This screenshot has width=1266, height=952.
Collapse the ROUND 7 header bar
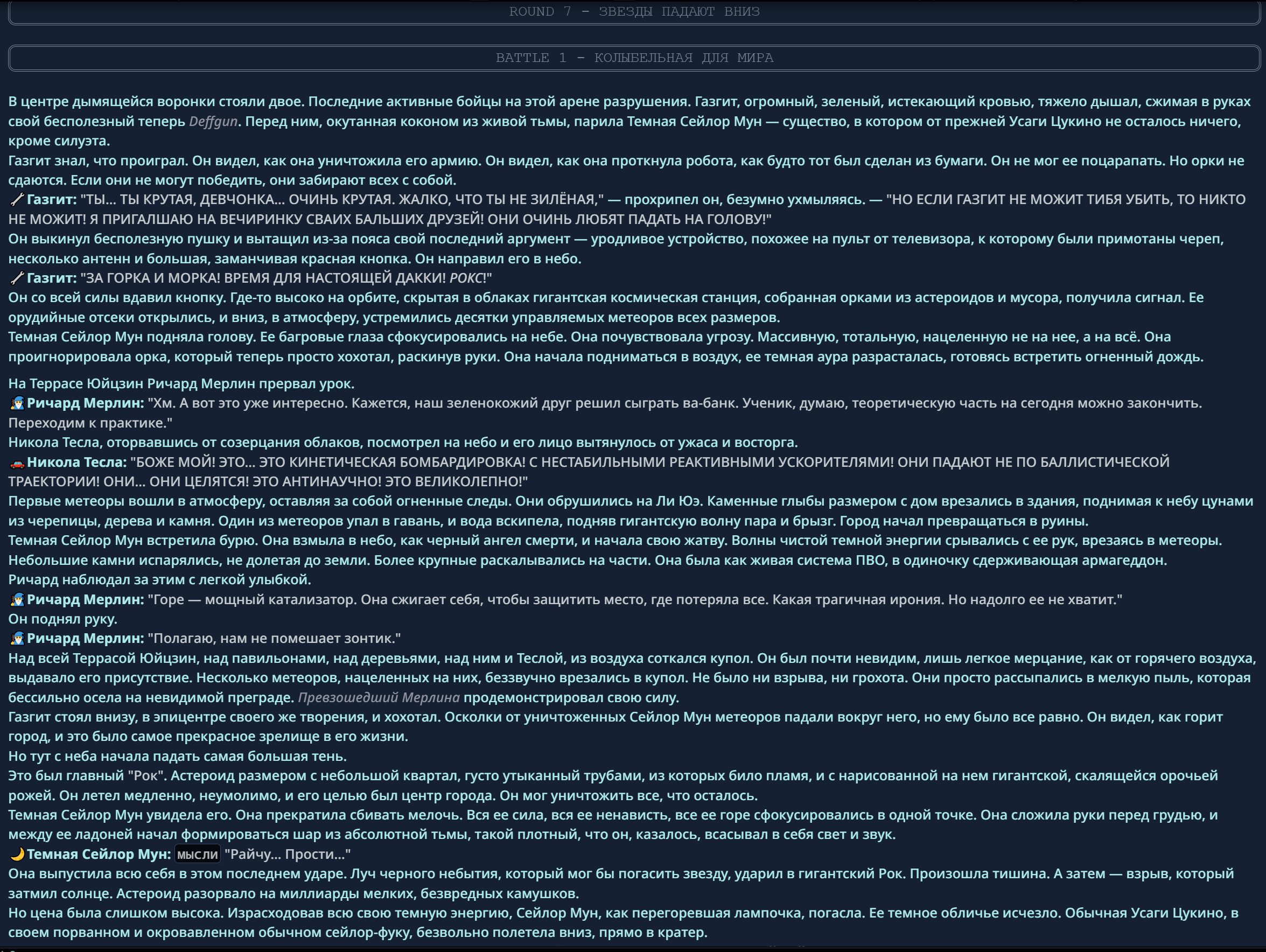(634, 12)
